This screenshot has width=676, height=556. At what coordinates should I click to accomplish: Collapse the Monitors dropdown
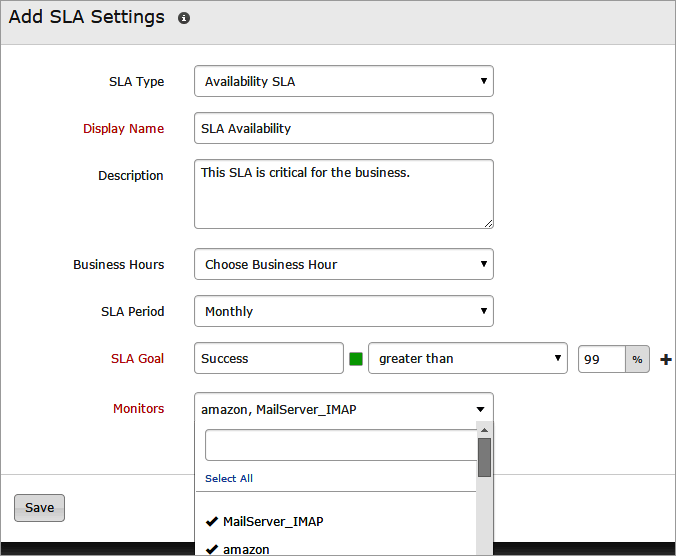tap(480, 409)
